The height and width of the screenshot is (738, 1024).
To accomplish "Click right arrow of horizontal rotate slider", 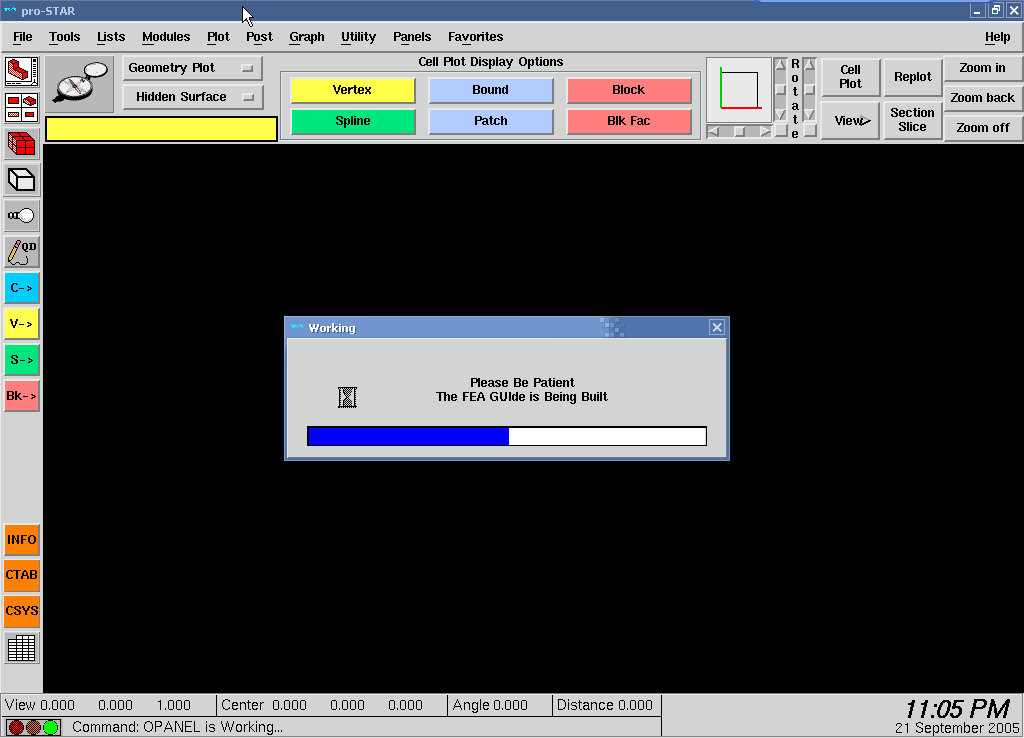I will [764, 132].
